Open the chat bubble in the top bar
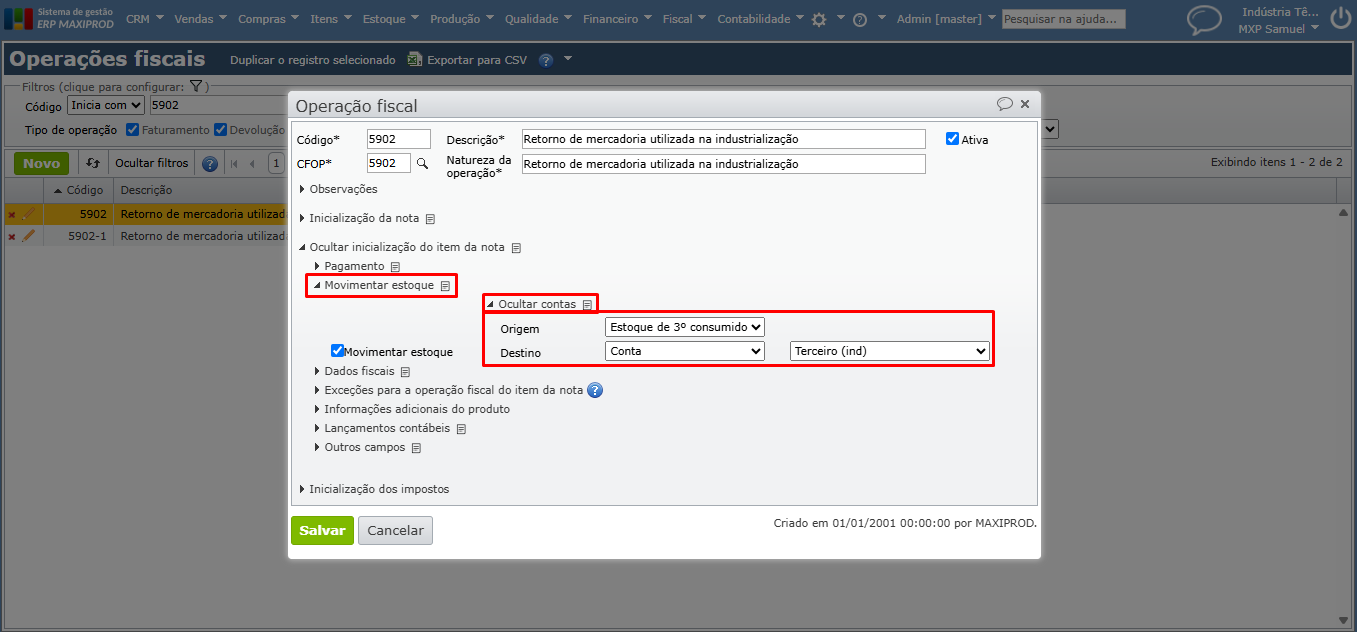Image resolution: width=1357 pixels, height=632 pixels. 1204,19
